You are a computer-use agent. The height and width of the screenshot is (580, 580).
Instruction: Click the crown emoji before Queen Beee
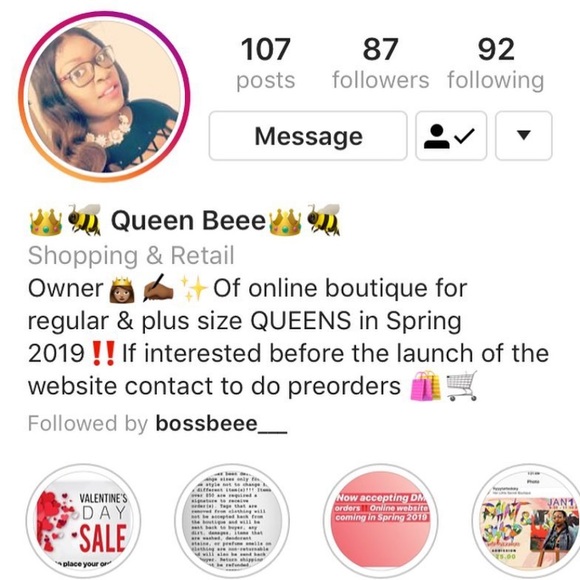coord(45,222)
